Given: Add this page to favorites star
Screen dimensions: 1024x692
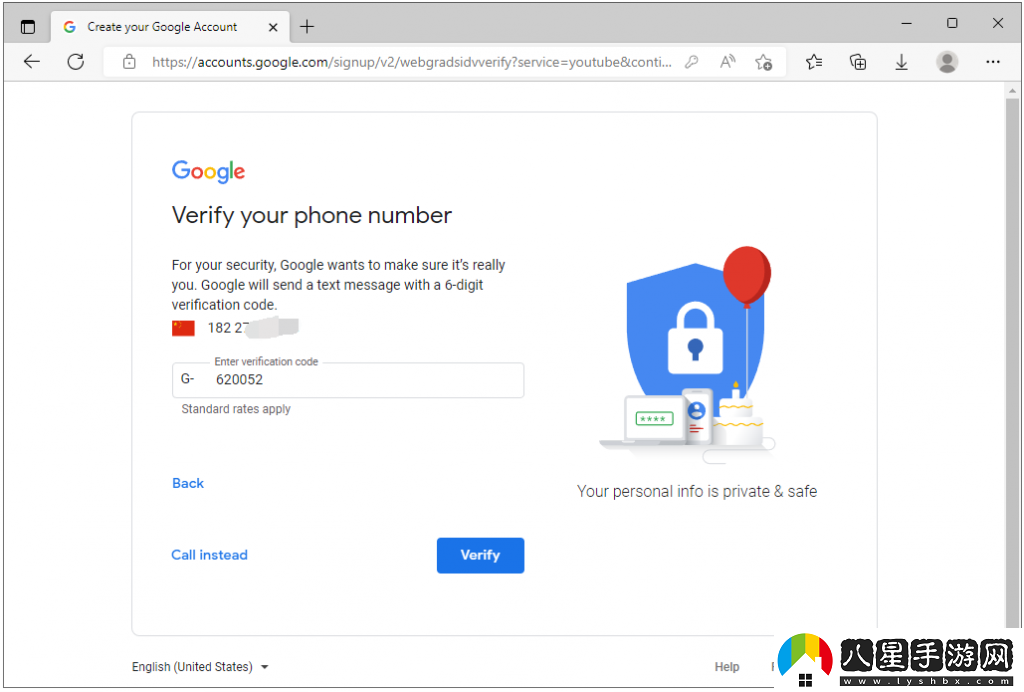Looking at the screenshot, I should [763, 62].
